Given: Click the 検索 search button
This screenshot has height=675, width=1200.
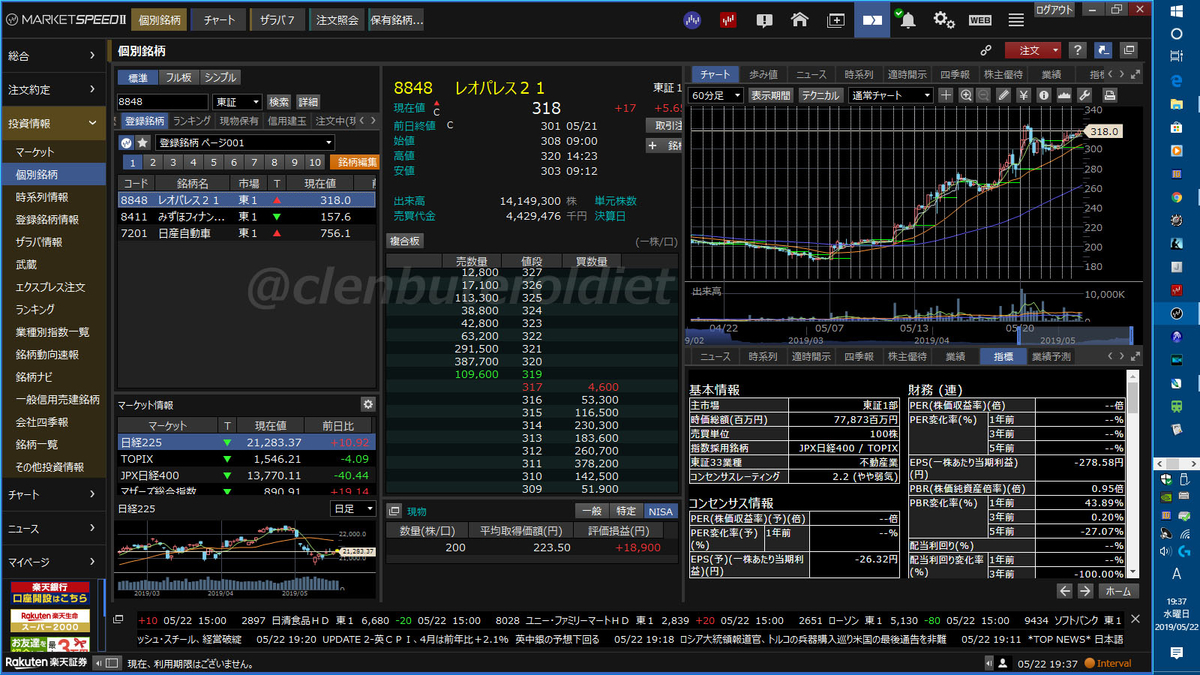Looking at the screenshot, I should point(278,102).
